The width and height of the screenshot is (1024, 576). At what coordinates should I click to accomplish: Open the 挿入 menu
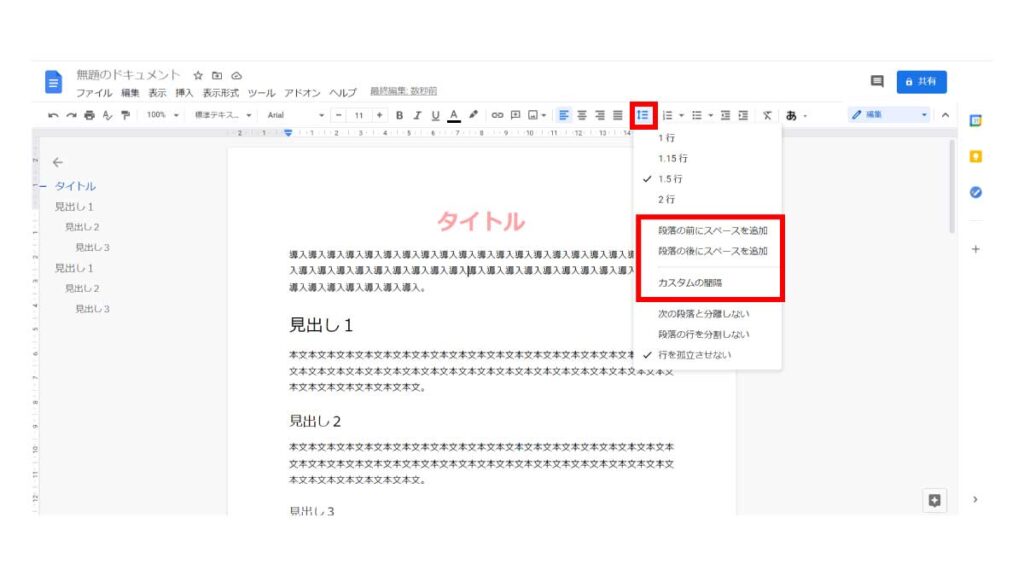click(184, 93)
